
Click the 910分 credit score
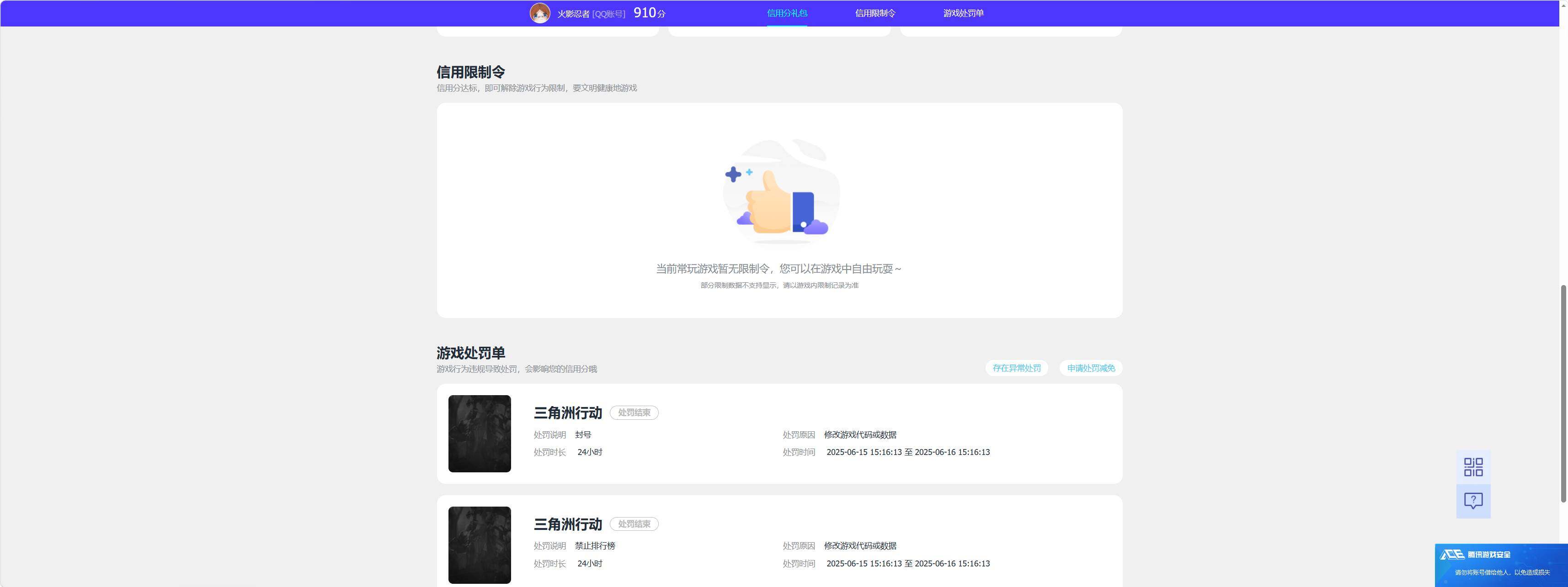tap(649, 13)
